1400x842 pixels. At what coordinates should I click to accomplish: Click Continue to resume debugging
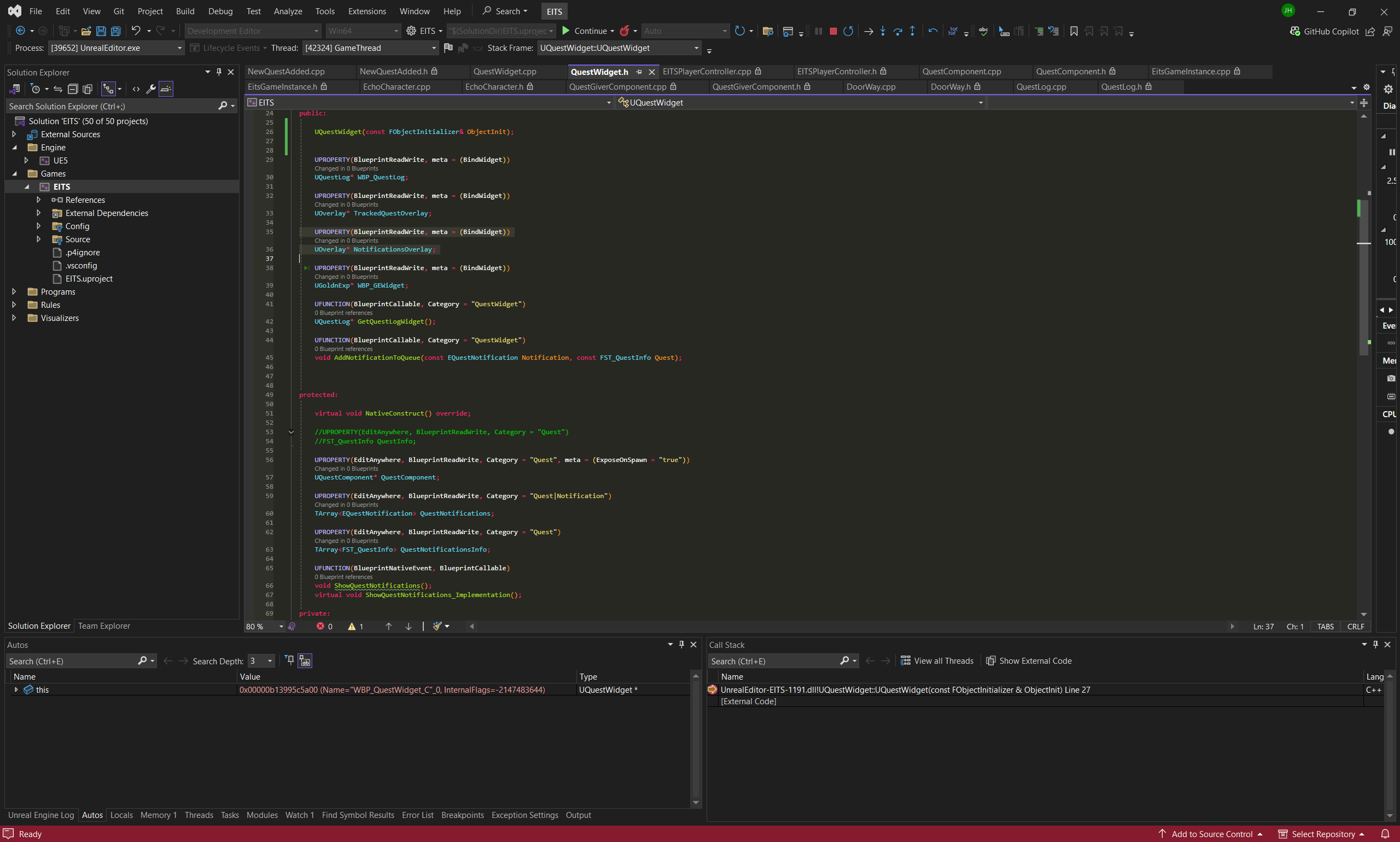pyautogui.click(x=585, y=31)
